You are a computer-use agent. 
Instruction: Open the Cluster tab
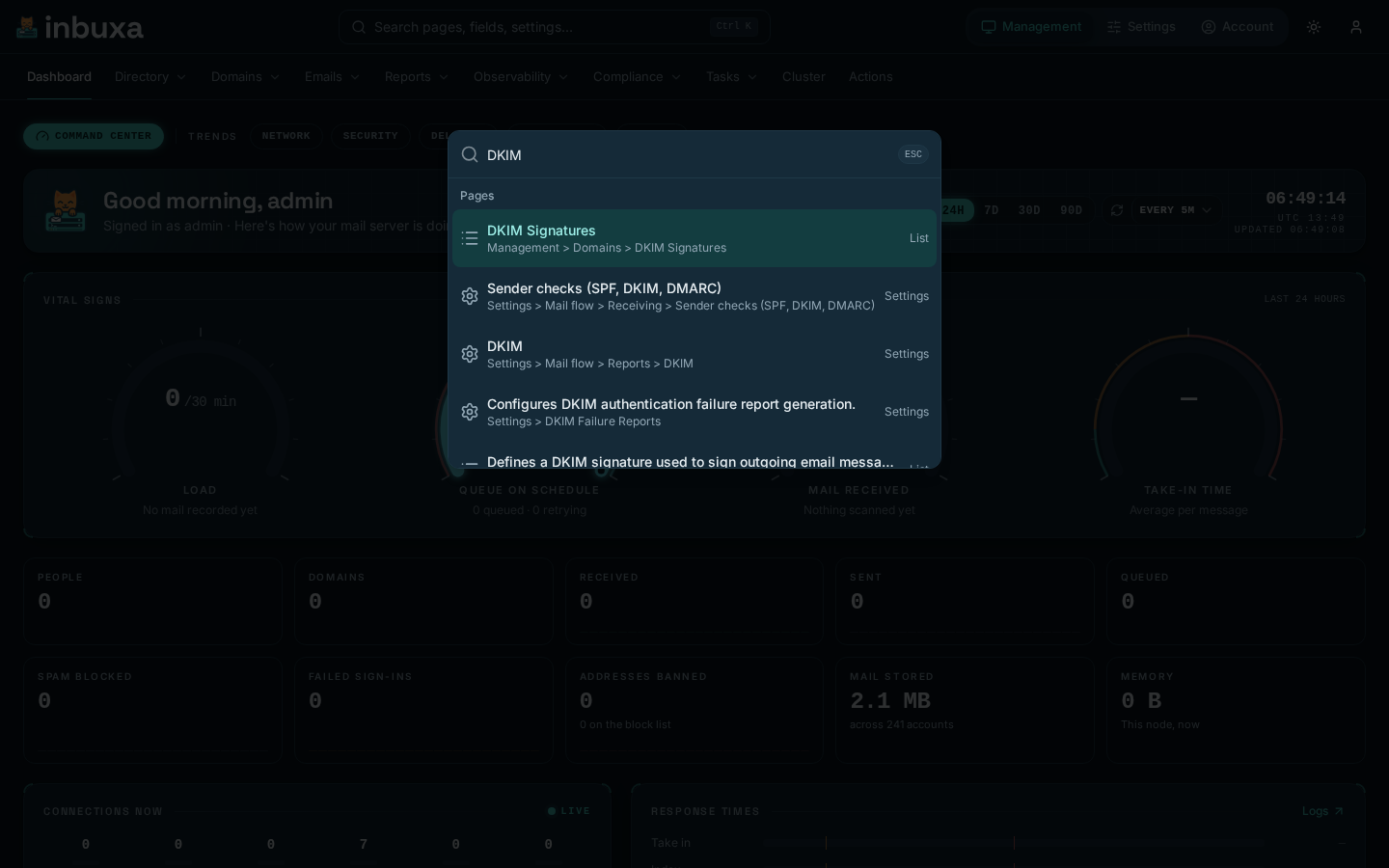pos(803,77)
